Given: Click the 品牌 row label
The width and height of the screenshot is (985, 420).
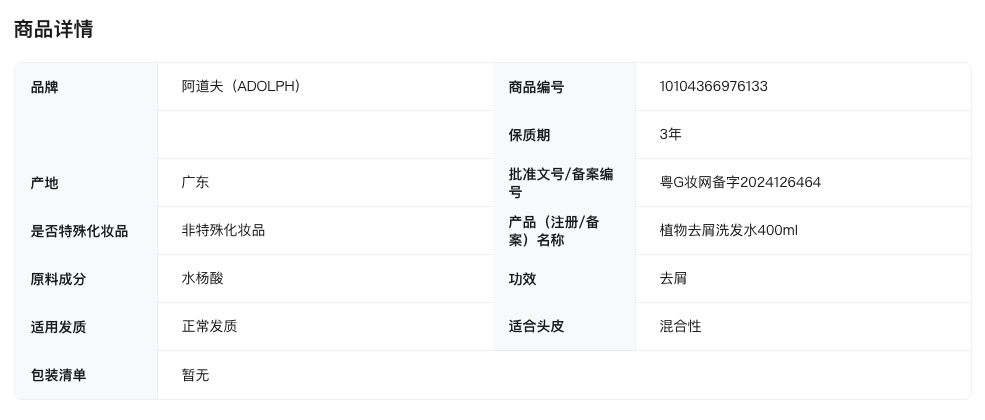Looking at the screenshot, I should pos(45,87).
